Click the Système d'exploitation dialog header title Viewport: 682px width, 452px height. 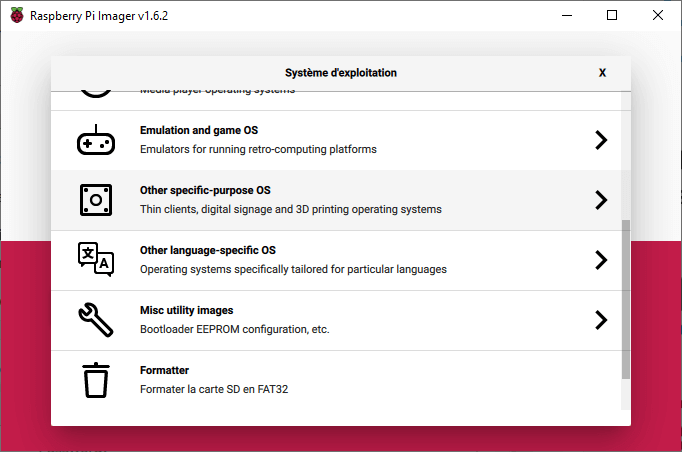[x=341, y=73]
